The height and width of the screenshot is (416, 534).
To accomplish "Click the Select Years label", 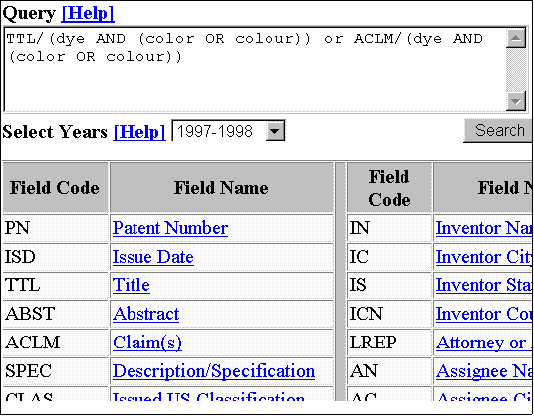I will 55,132.
